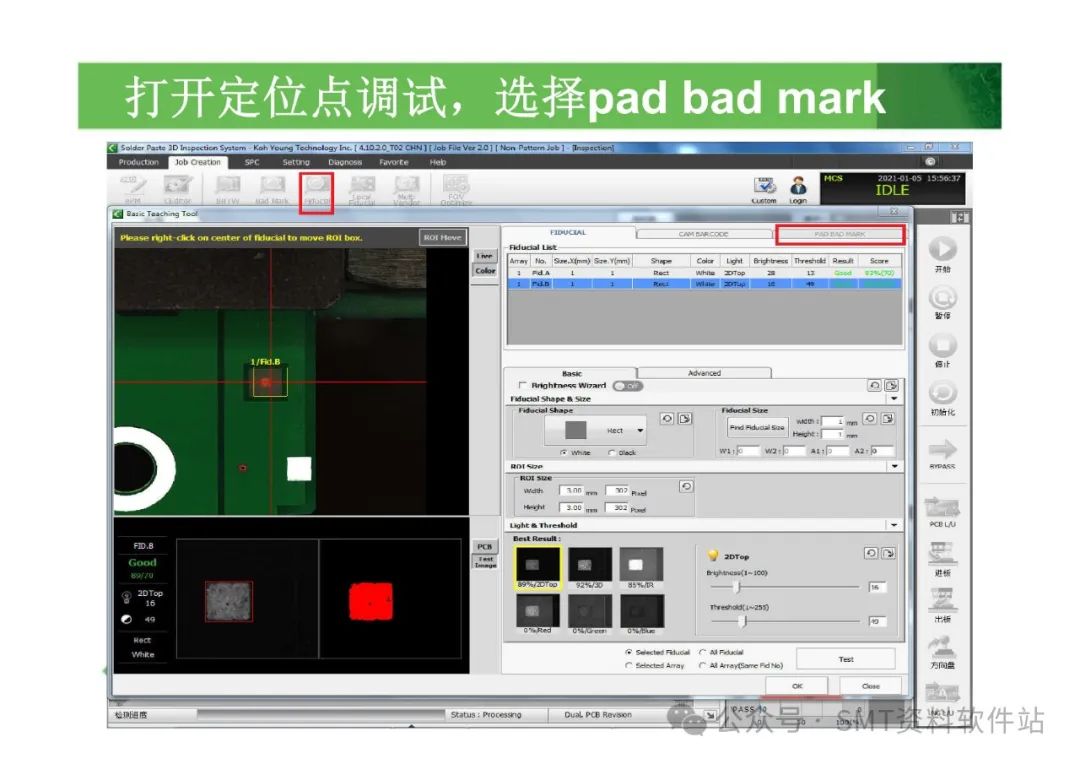Reset the ROI Size with undo icon
Viewport: 1080px width, 764px height.
686,486
